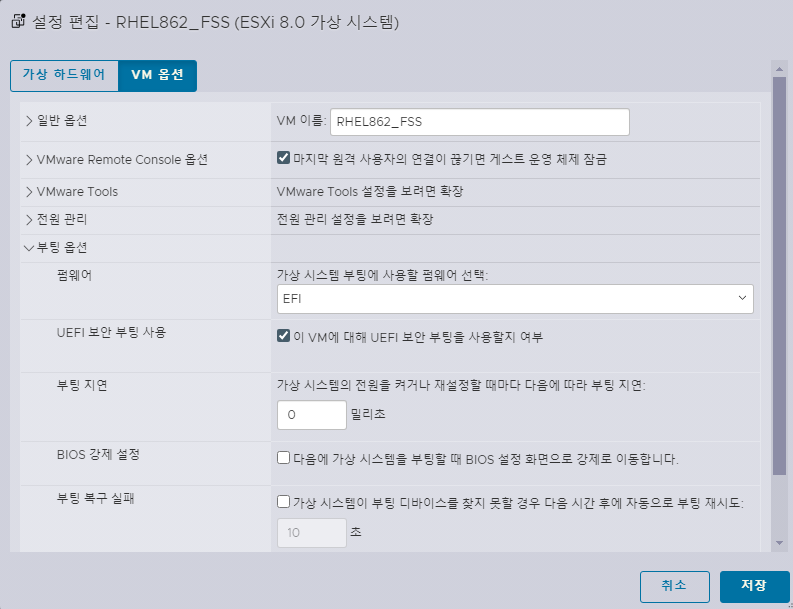The height and width of the screenshot is (609, 793).
Task: Enable the BIOS 강제 설정 checkbox
Action: (x=283, y=458)
